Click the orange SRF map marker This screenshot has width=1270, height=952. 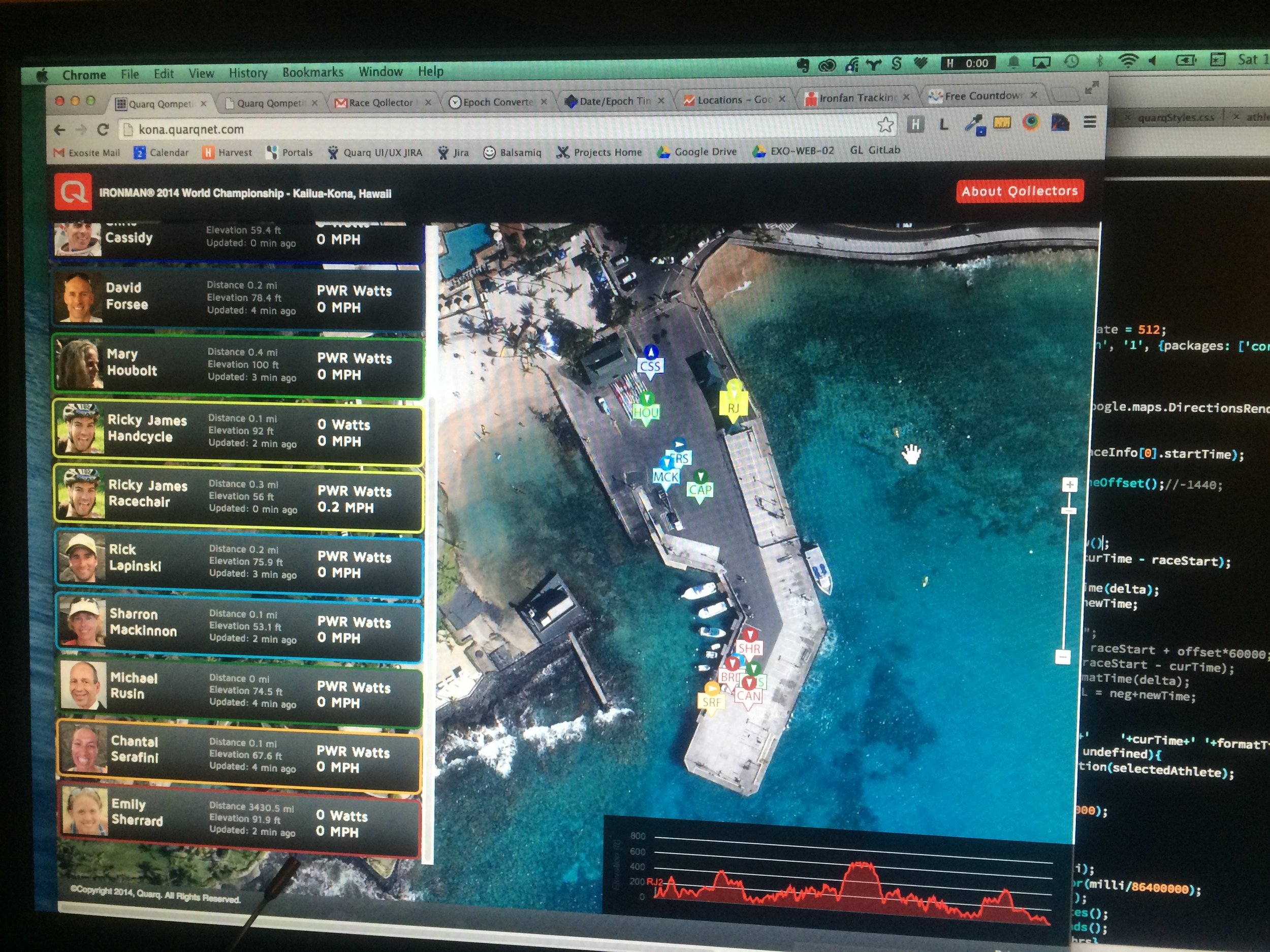[x=711, y=701]
